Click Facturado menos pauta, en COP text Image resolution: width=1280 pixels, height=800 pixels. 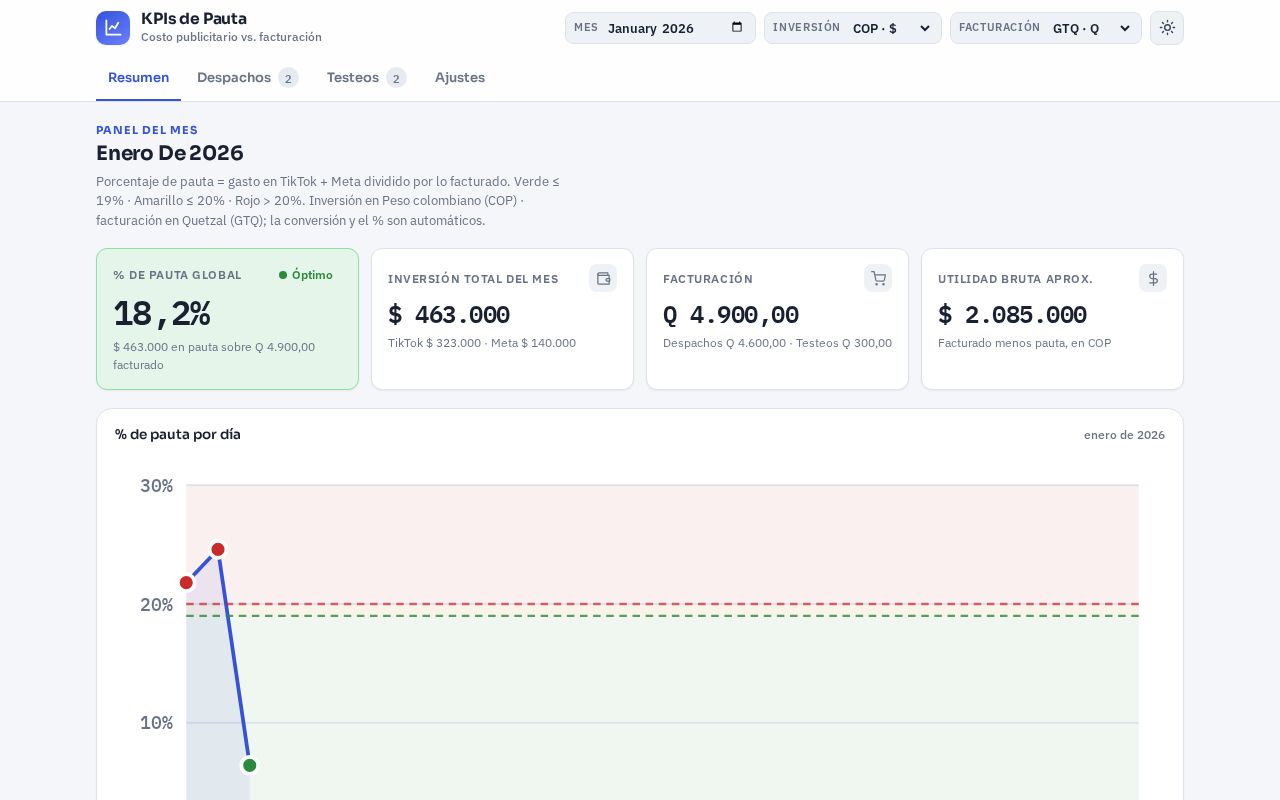(x=1024, y=343)
